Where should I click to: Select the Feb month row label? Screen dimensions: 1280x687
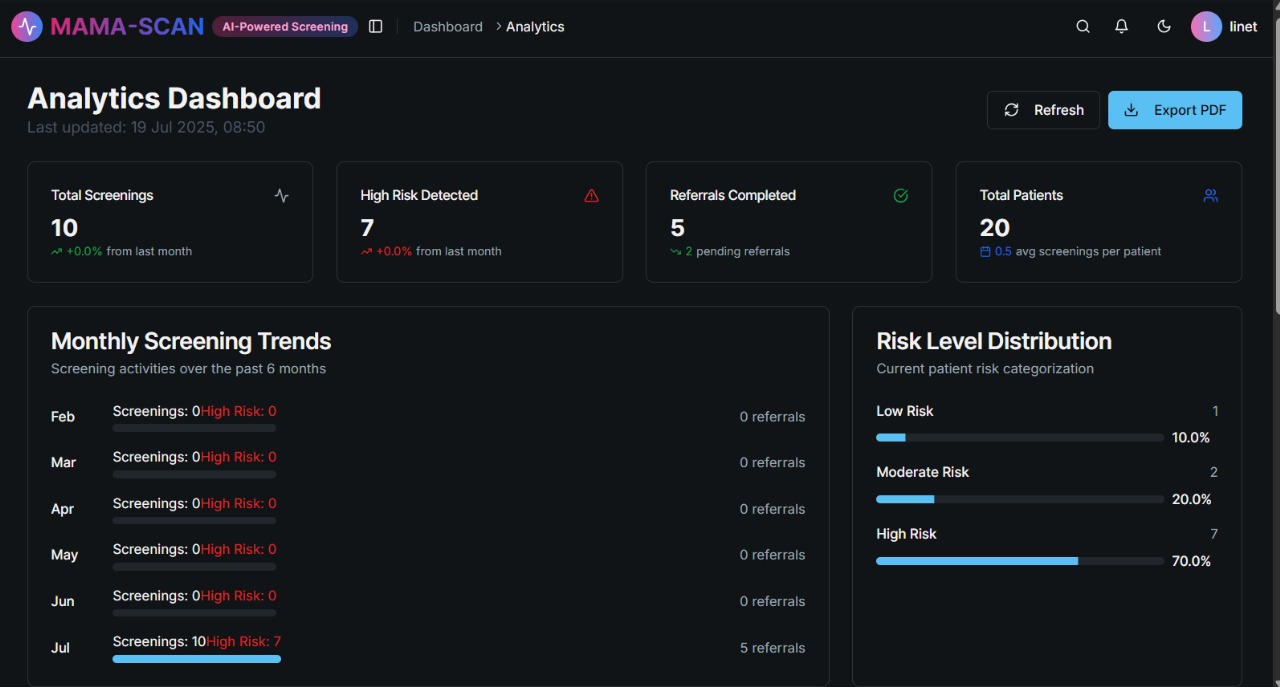(x=63, y=417)
